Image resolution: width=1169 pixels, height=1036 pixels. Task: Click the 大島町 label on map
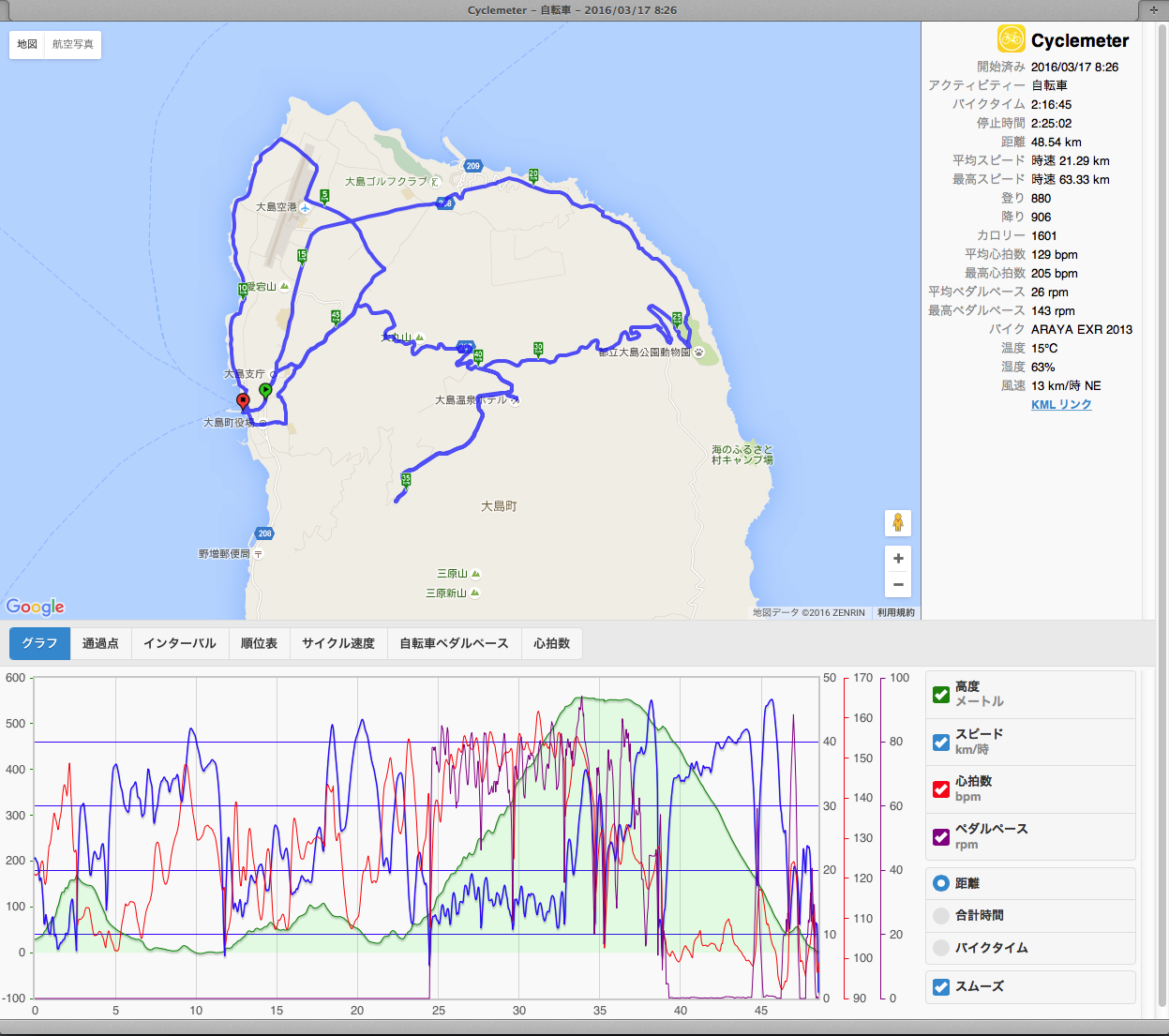(x=499, y=506)
